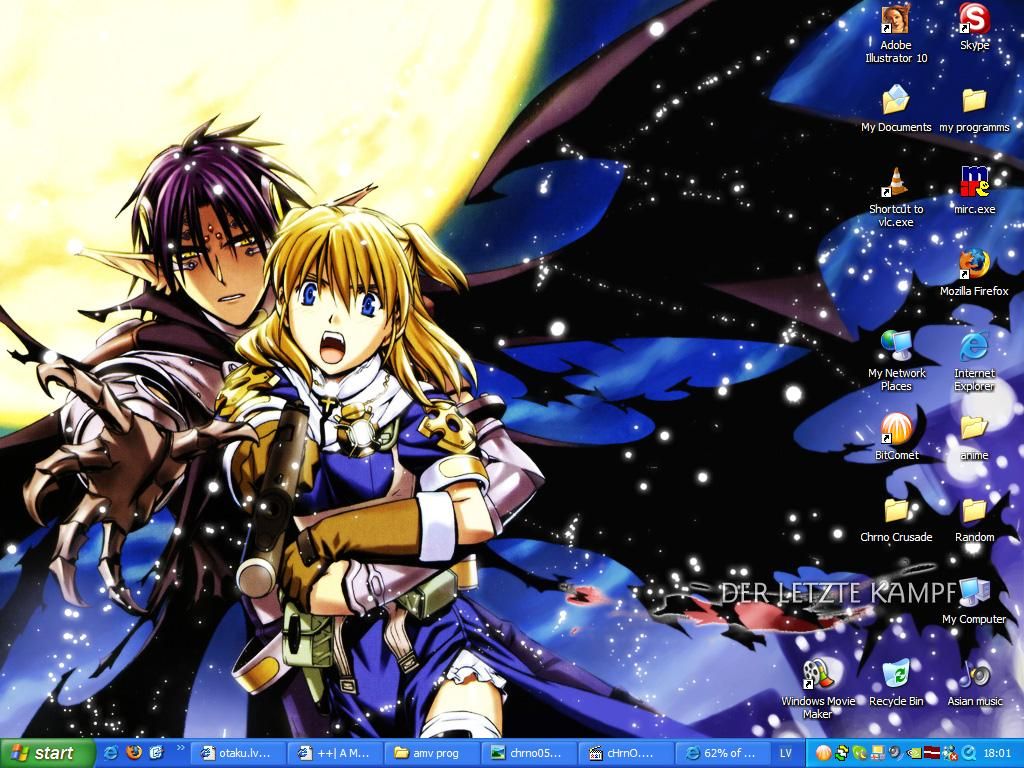This screenshot has width=1024, height=768.
Task: Open My Network Places on the desktop
Action: 897,361
